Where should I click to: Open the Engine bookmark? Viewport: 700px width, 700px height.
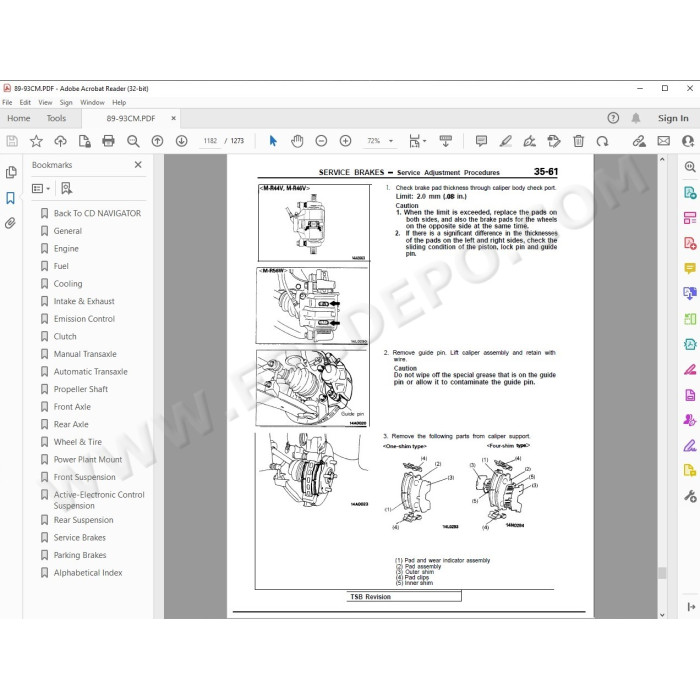point(66,249)
